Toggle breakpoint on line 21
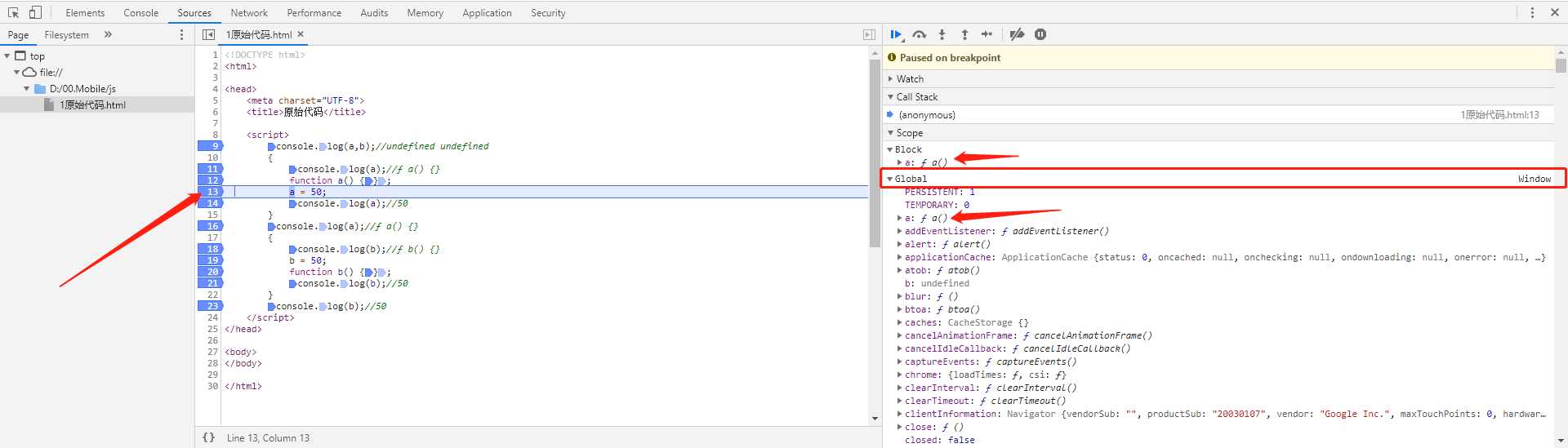The image size is (1568, 448). 211,283
